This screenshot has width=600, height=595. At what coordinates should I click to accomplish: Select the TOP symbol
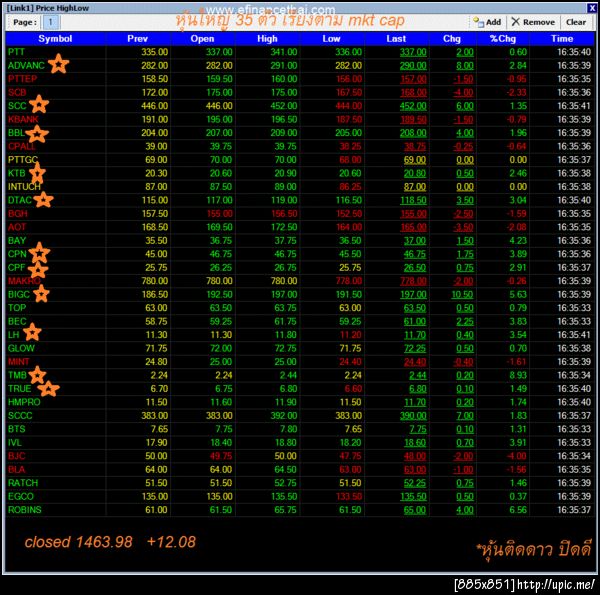point(17,308)
